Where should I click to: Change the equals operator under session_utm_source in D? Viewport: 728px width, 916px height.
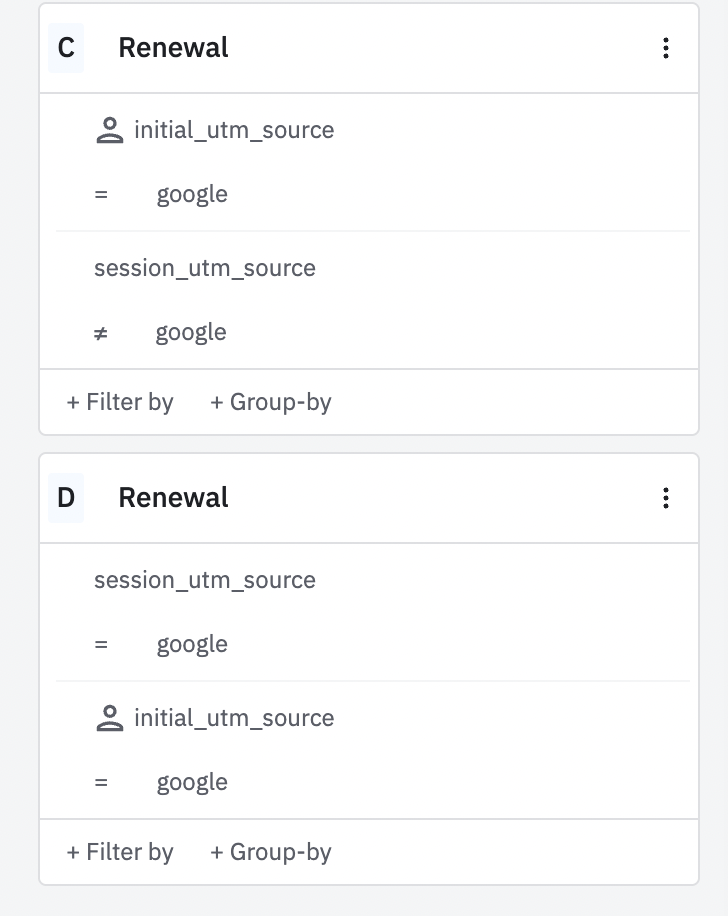[101, 644]
